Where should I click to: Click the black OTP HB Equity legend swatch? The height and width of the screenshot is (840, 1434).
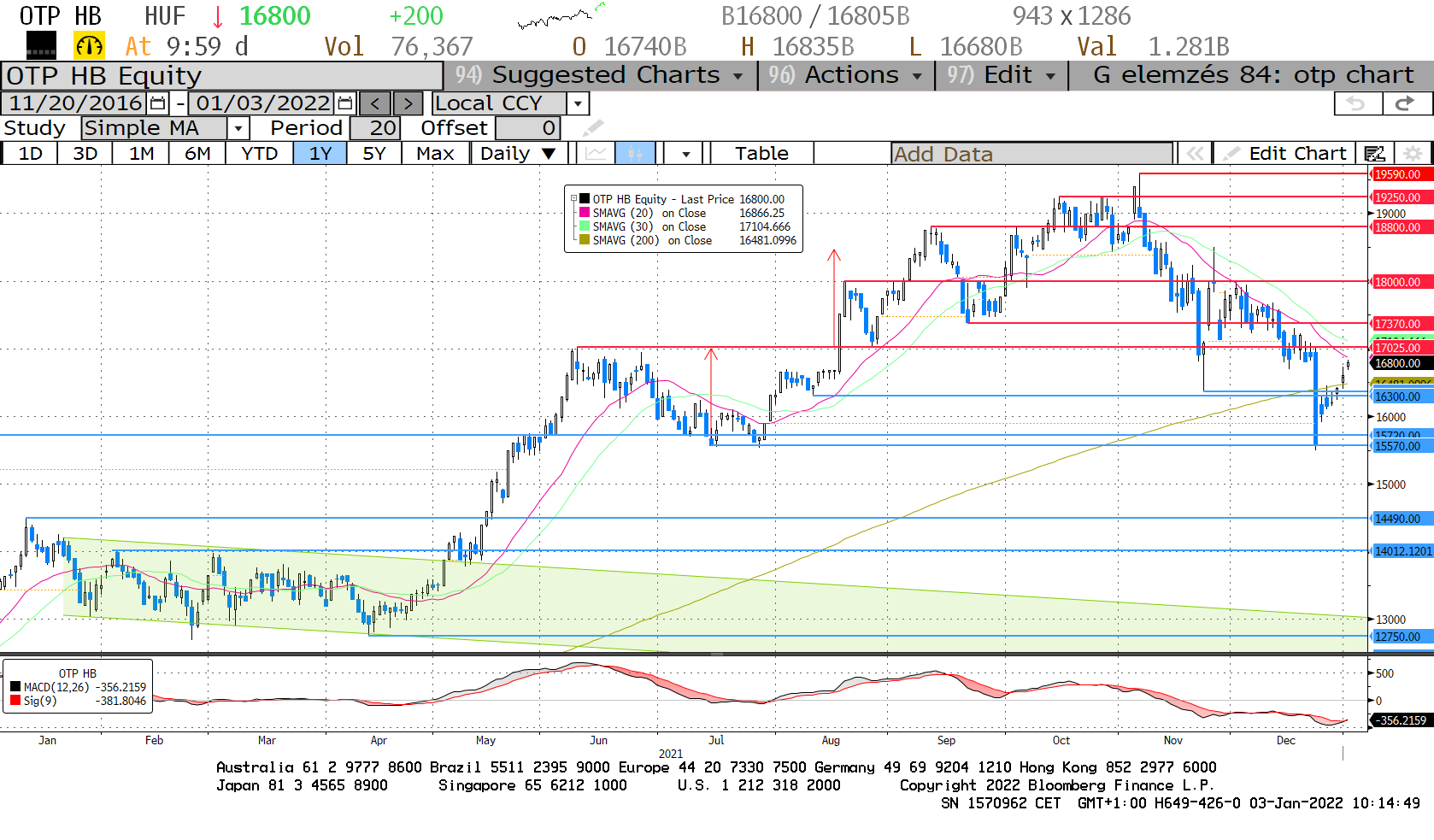[585, 198]
